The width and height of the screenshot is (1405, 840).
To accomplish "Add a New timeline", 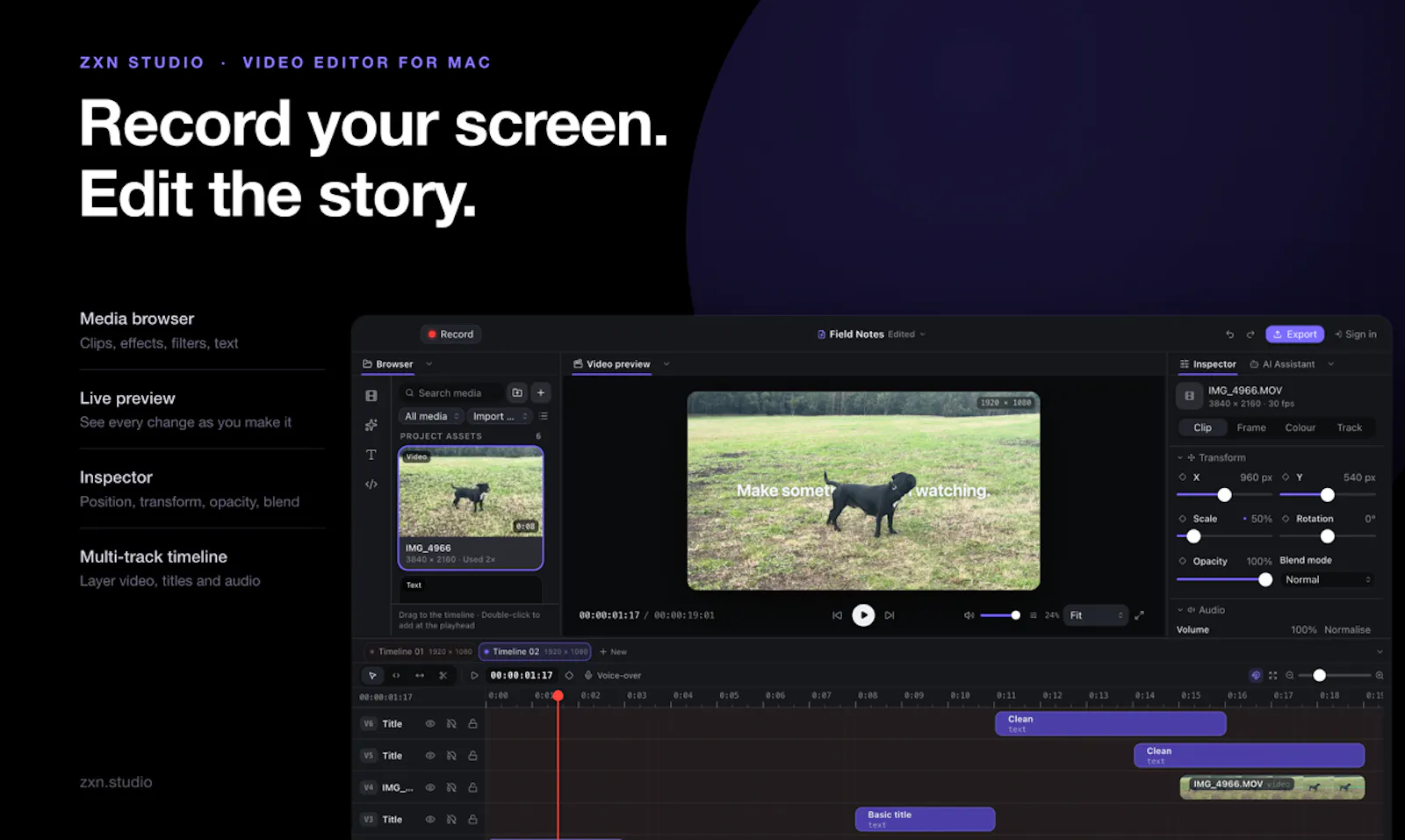I will click(x=613, y=652).
